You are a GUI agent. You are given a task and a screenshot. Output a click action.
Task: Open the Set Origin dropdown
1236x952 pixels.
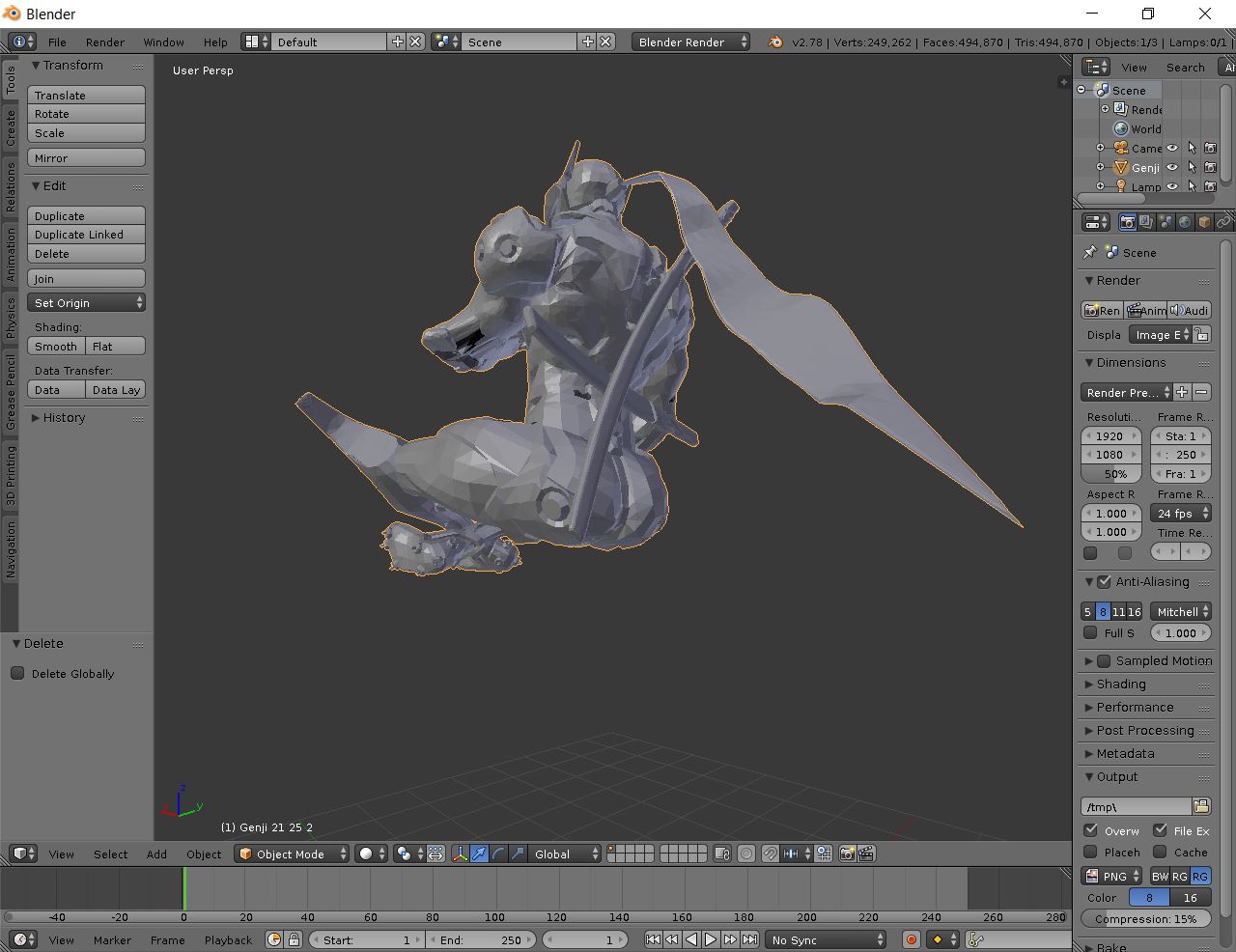pyautogui.click(x=86, y=302)
